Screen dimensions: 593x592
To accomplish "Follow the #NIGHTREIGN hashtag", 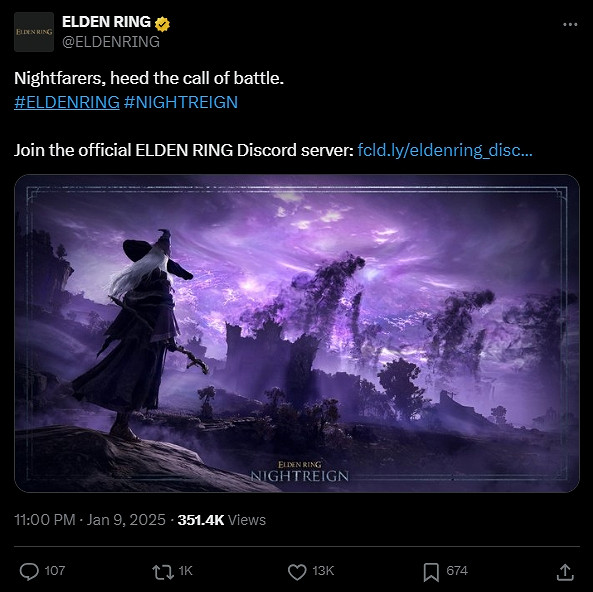I will tap(181, 102).
